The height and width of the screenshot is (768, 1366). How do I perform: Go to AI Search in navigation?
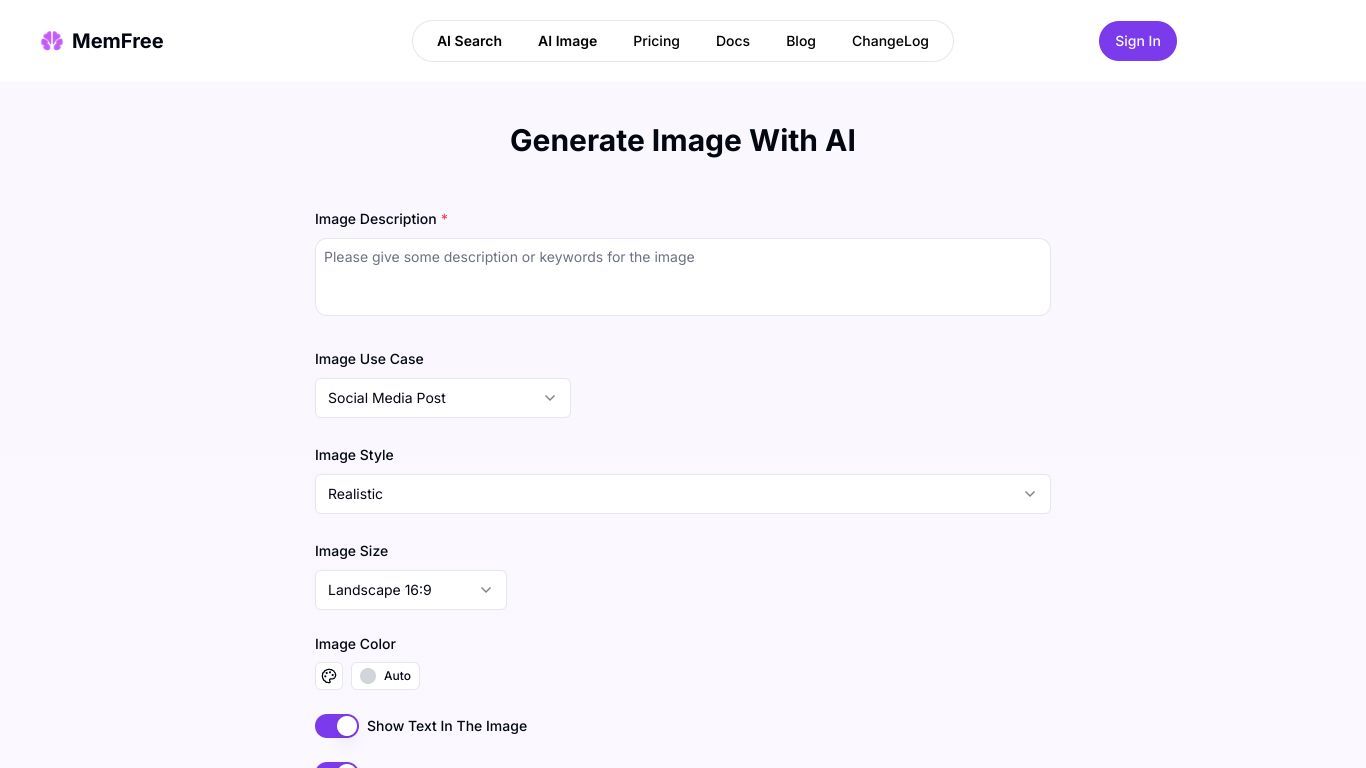click(469, 41)
